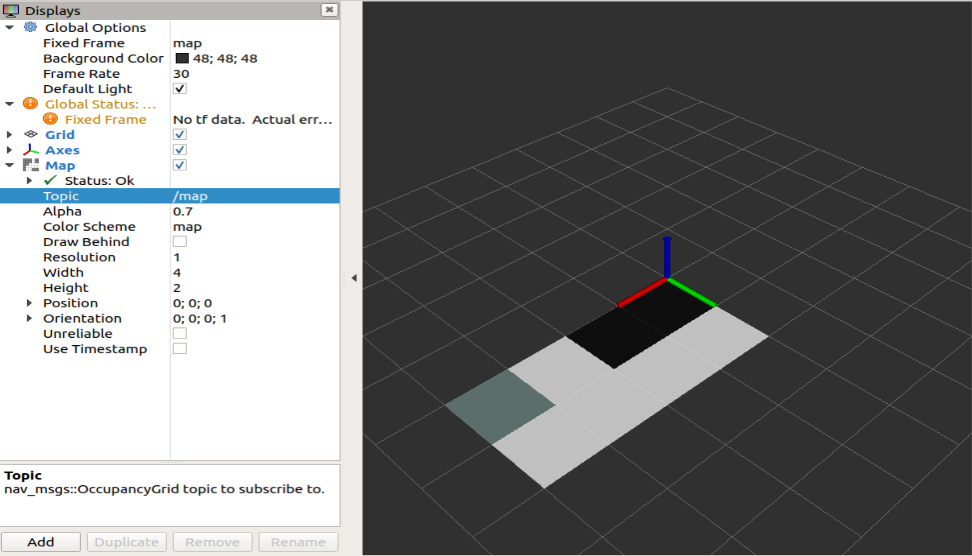
Task: Click the Grid display icon
Action: tap(30, 134)
